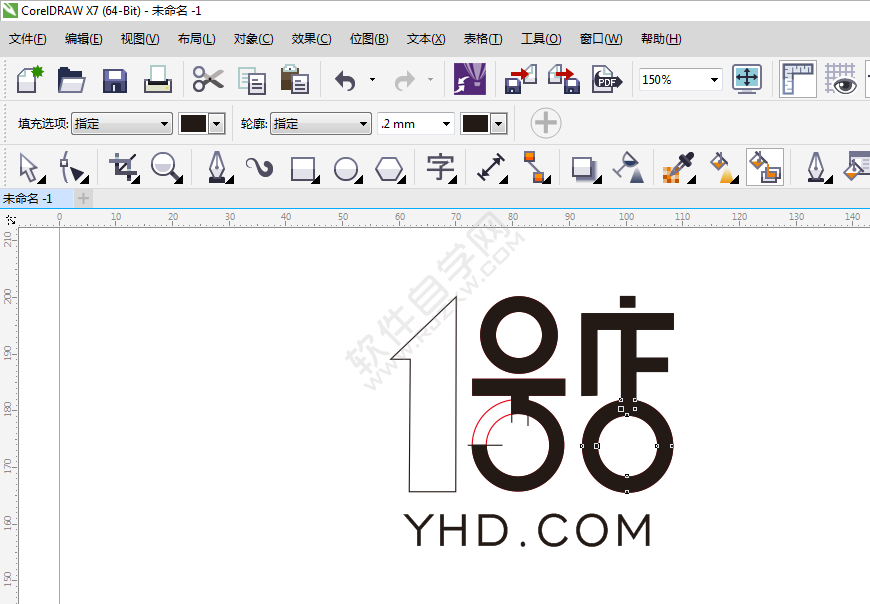
Task: Open the 文本(X) menu
Action: (426, 39)
